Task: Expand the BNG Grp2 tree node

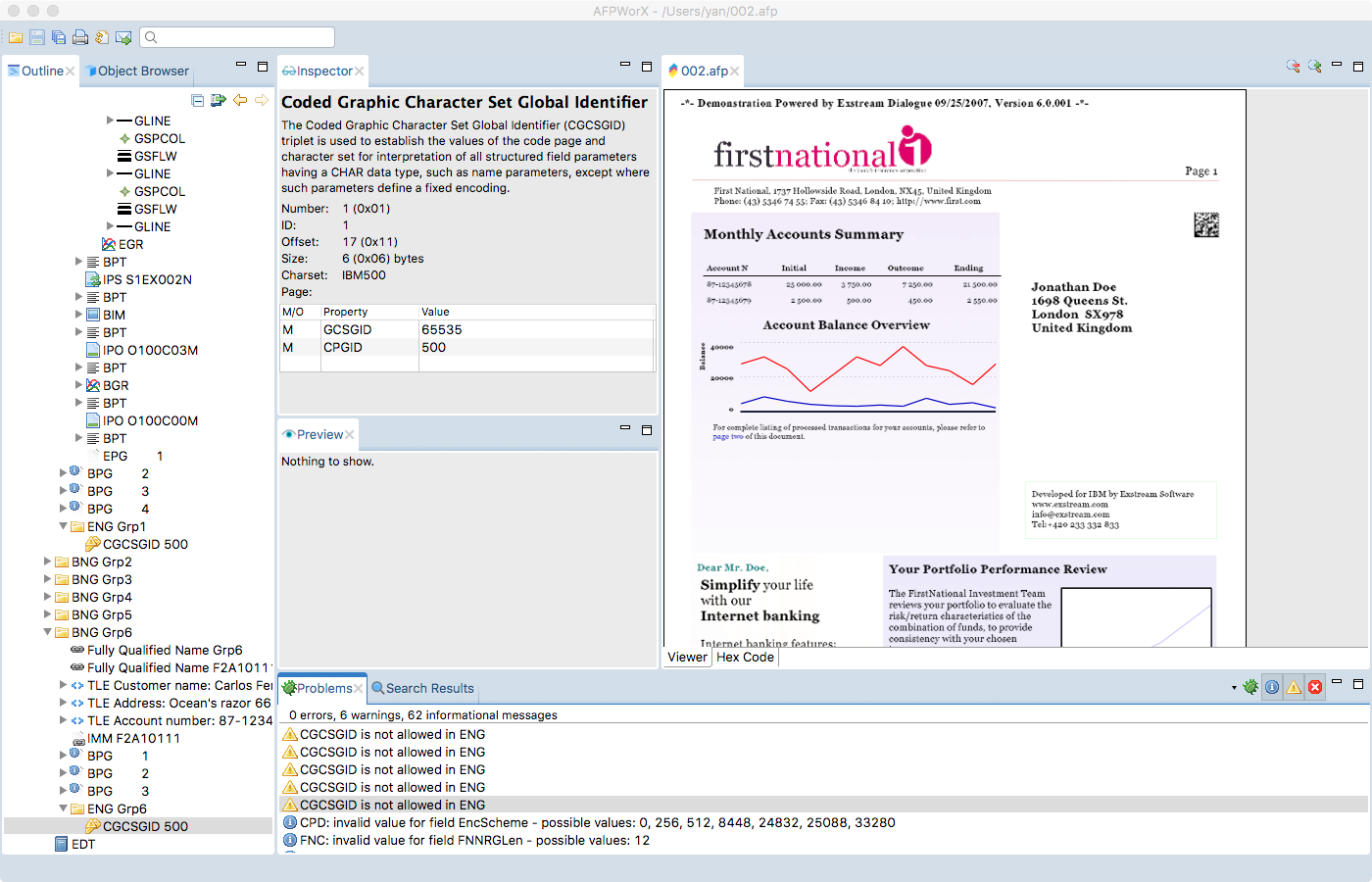Action: coord(48,562)
